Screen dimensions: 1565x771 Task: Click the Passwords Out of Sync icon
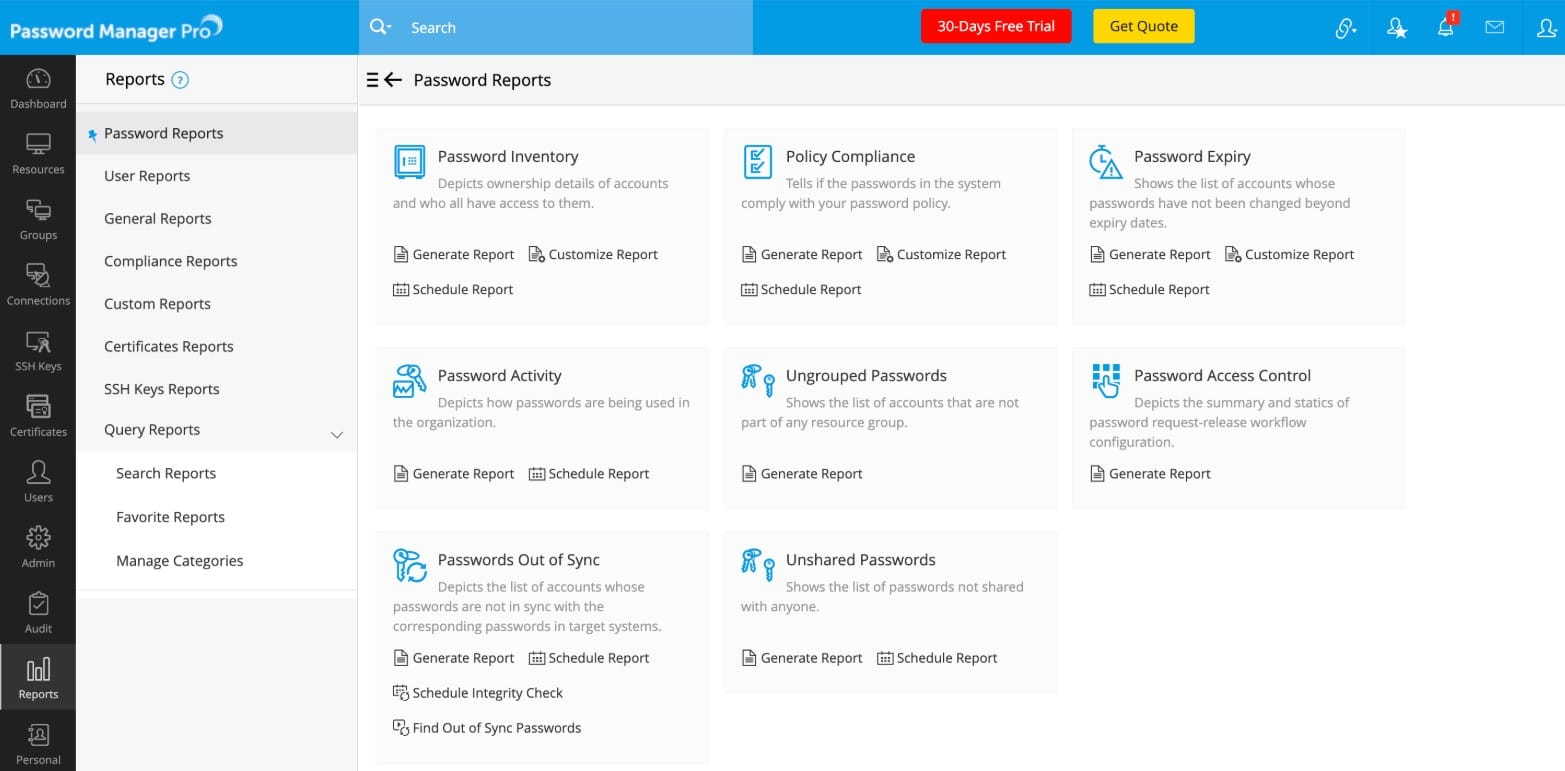tap(410, 565)
